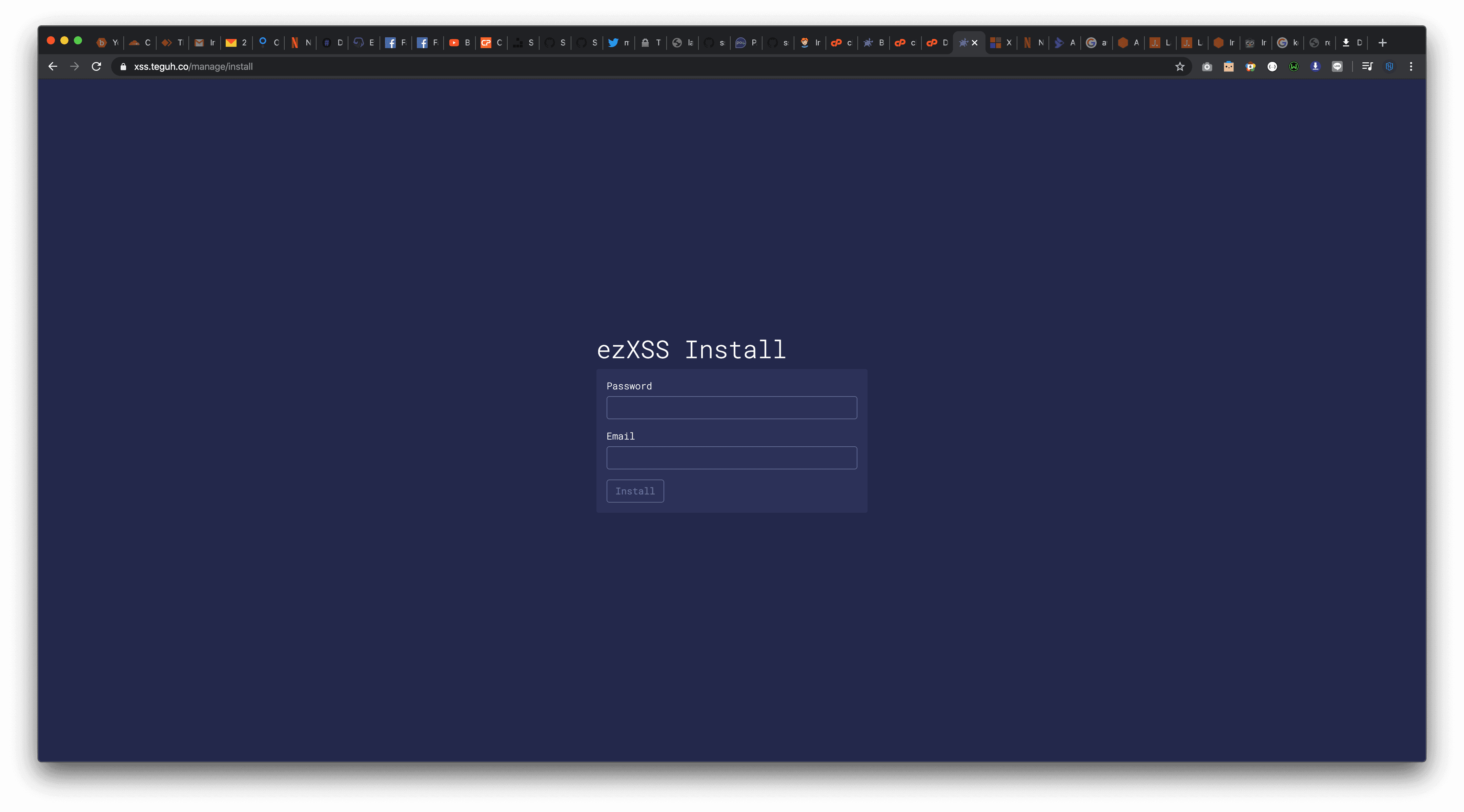
Task: Switch to the Twitter tab
Action: click(x=618, y=43)
